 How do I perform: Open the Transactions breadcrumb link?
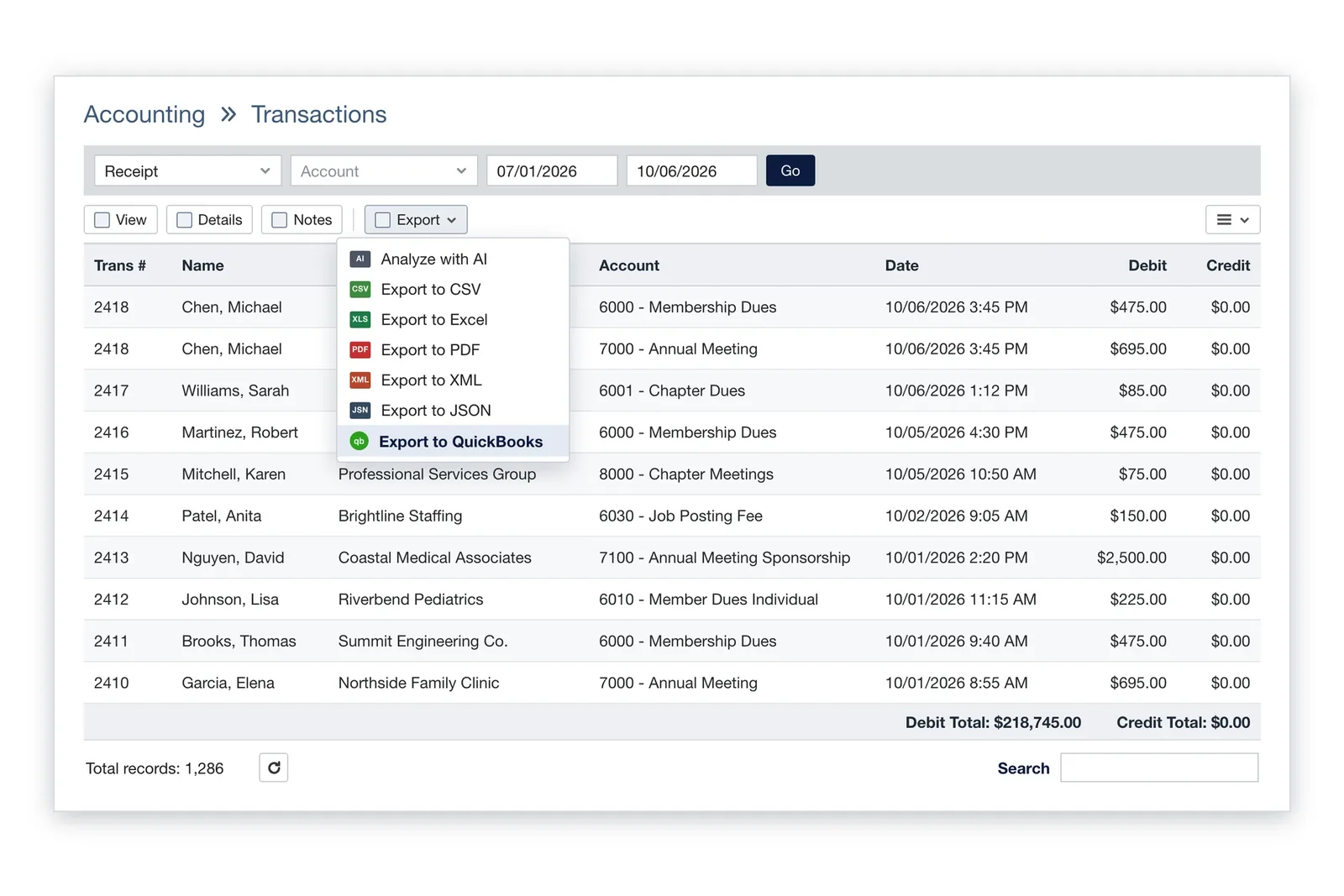pos(319,114)
